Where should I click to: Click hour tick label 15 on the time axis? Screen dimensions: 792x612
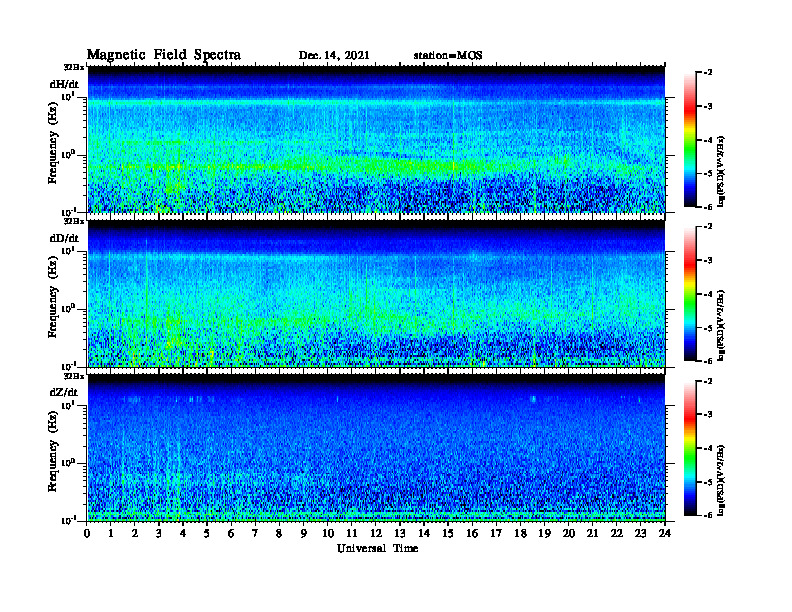[x=448, y=534]
